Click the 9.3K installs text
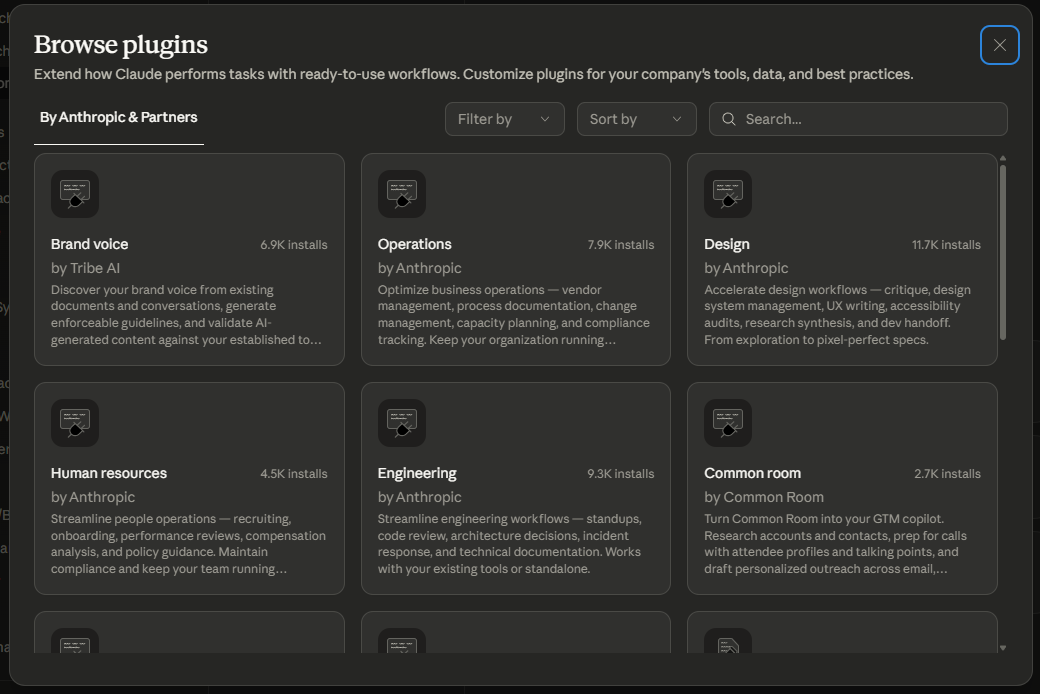Screen dimensions: 1040x694 click(621, 474)
